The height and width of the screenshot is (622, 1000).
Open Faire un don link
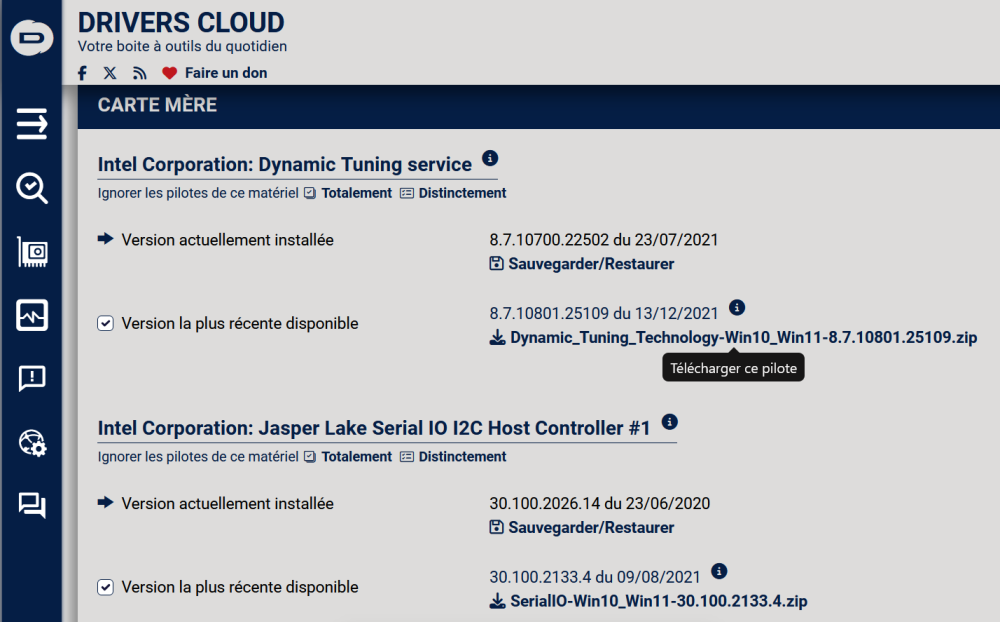point(226,73)
